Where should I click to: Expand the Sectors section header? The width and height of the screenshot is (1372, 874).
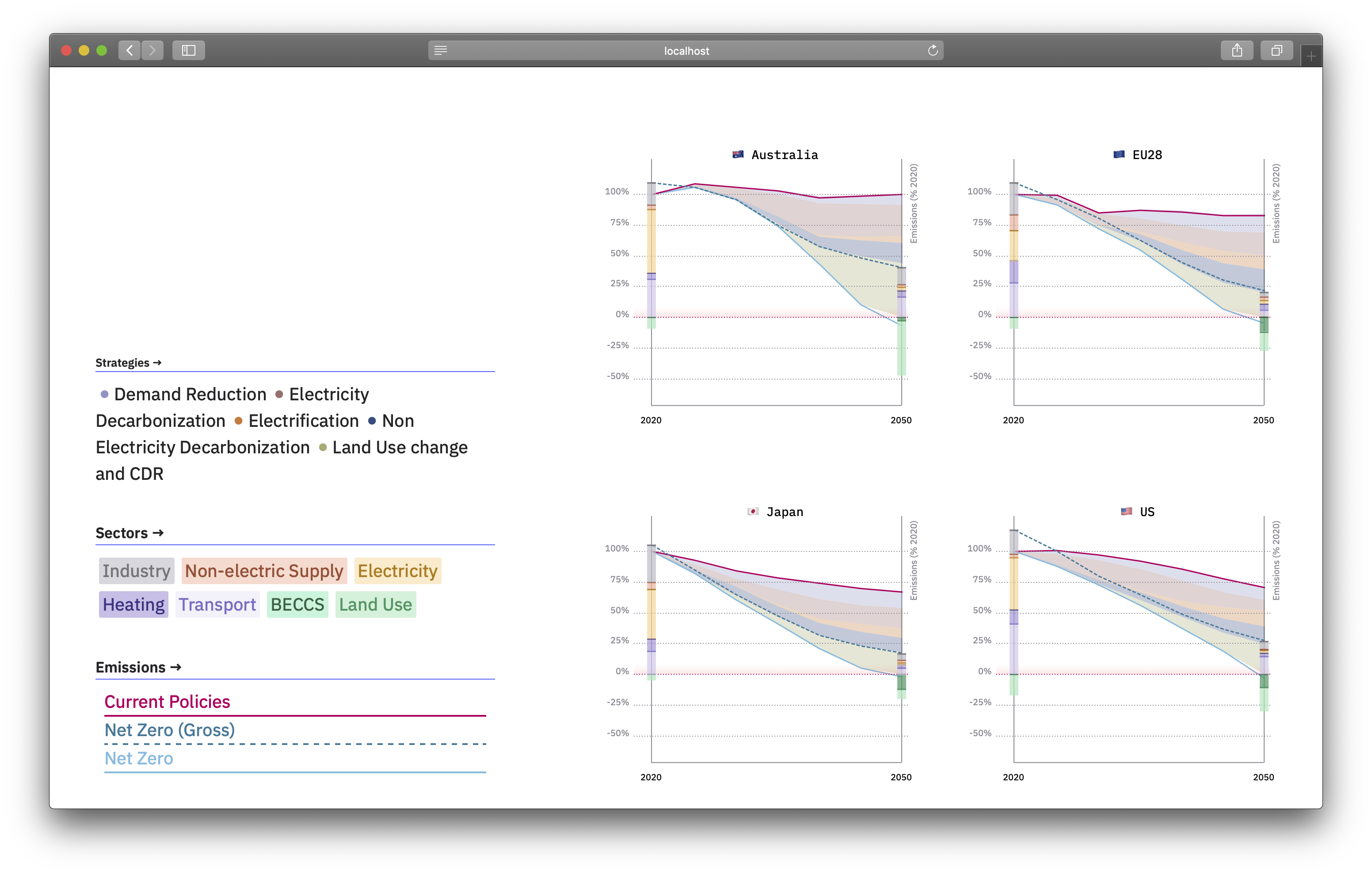point(130,533)
